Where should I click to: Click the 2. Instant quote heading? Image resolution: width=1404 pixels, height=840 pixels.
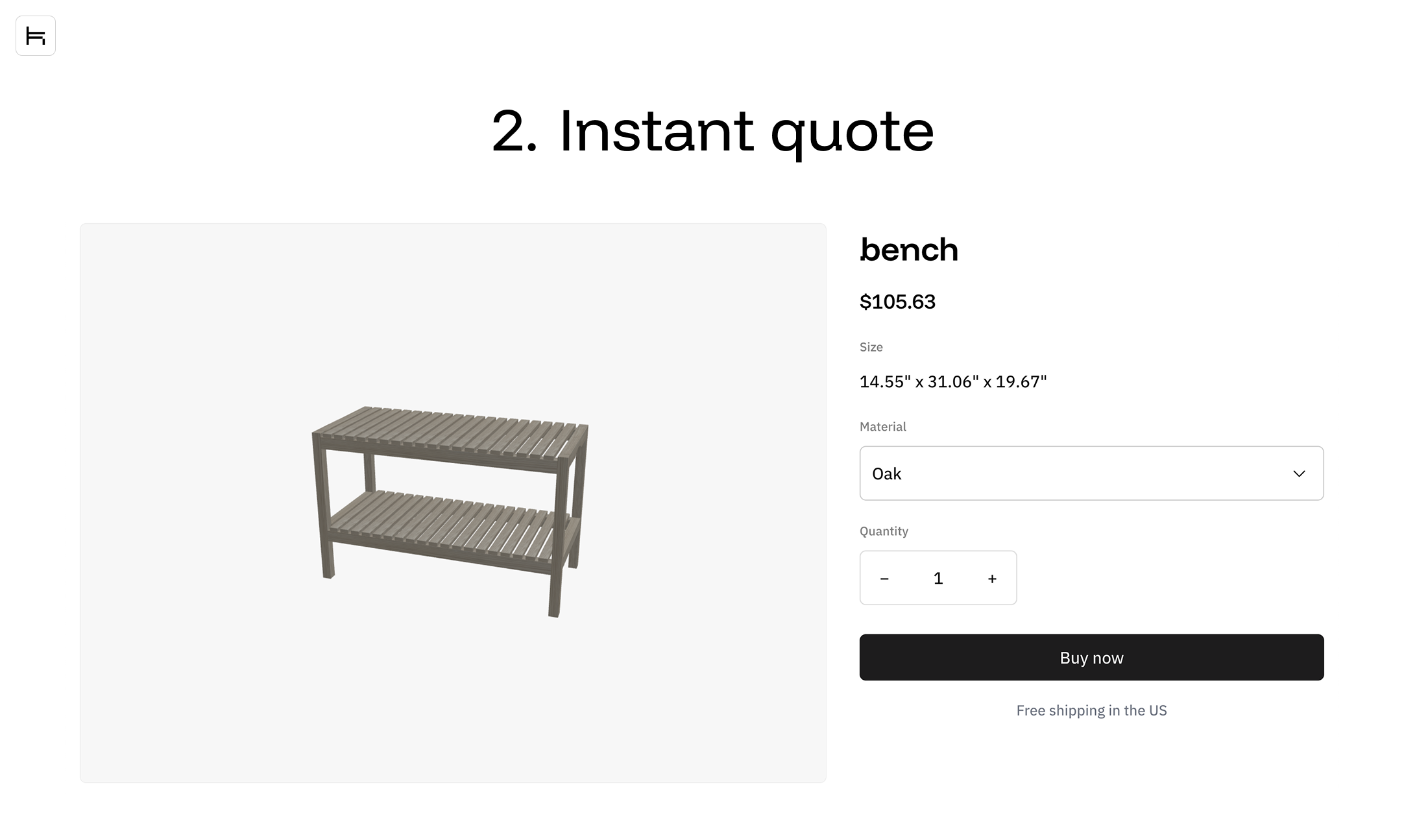[x=712, y=132]
